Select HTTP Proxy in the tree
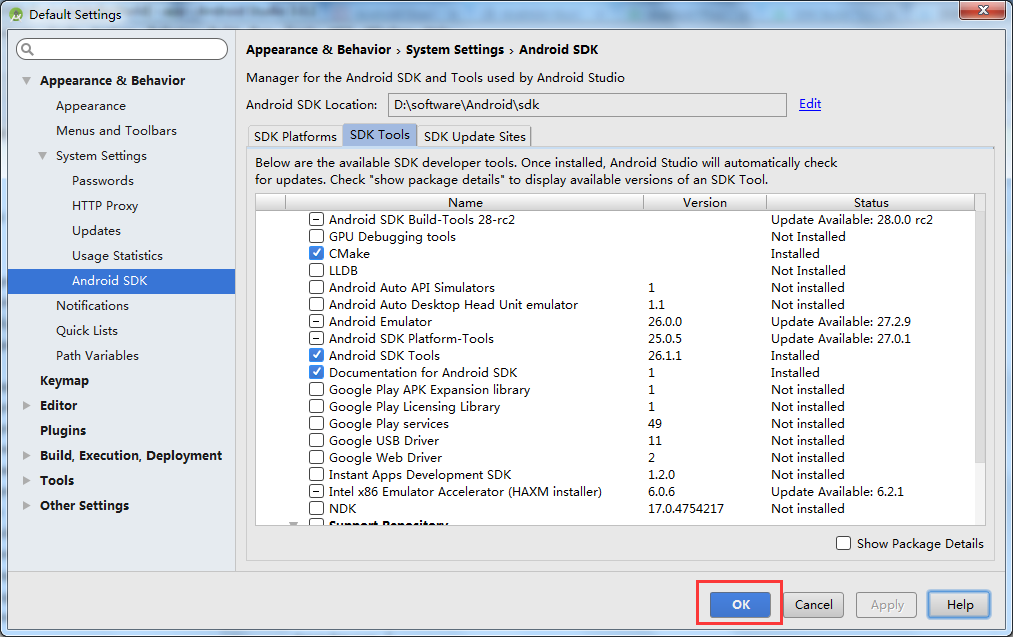1013x637 pixels. (105, 205)
